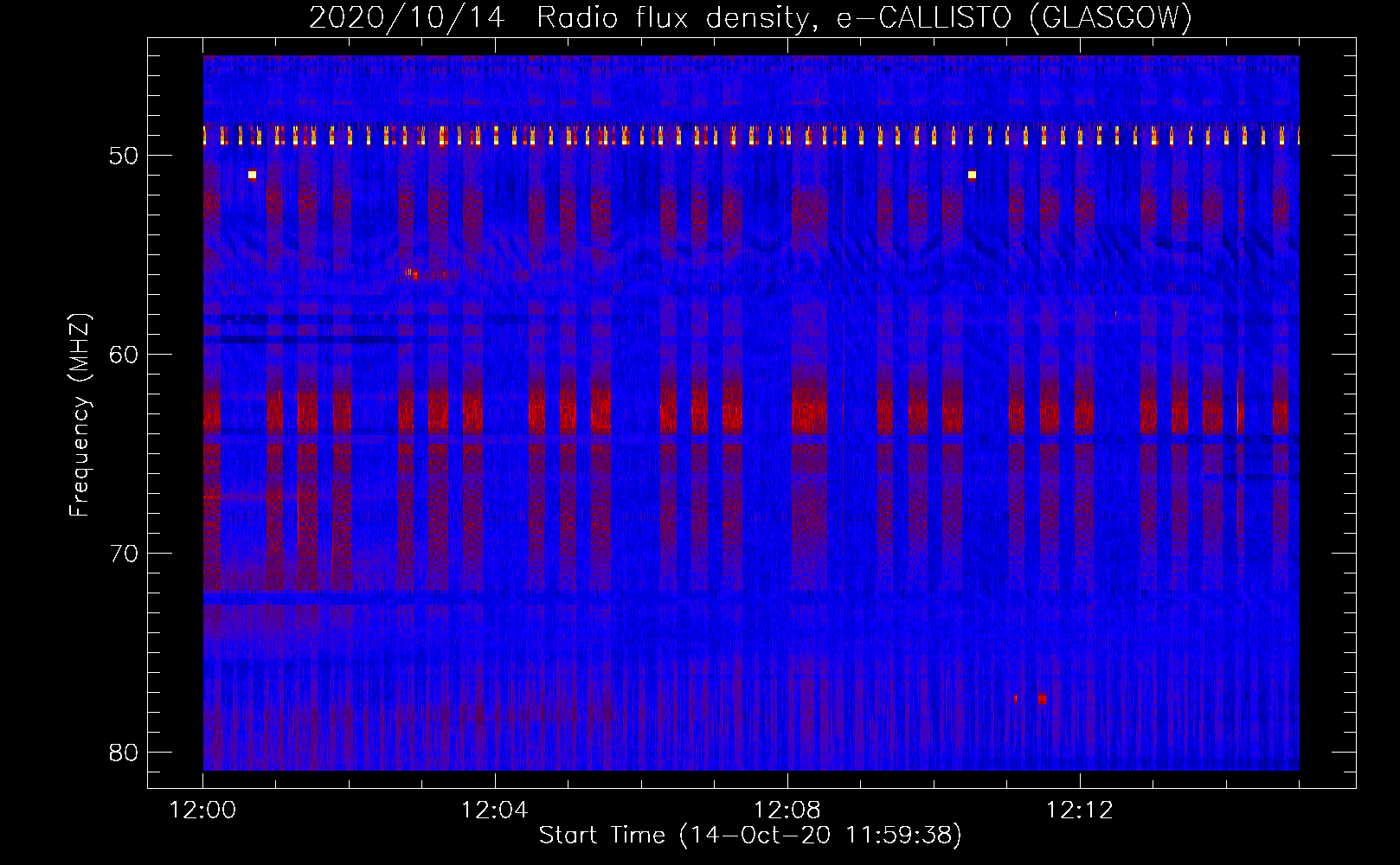The image size is (1400, 865).
Task: Click the 12:04 time tick label
Action: tap(495, 811)
